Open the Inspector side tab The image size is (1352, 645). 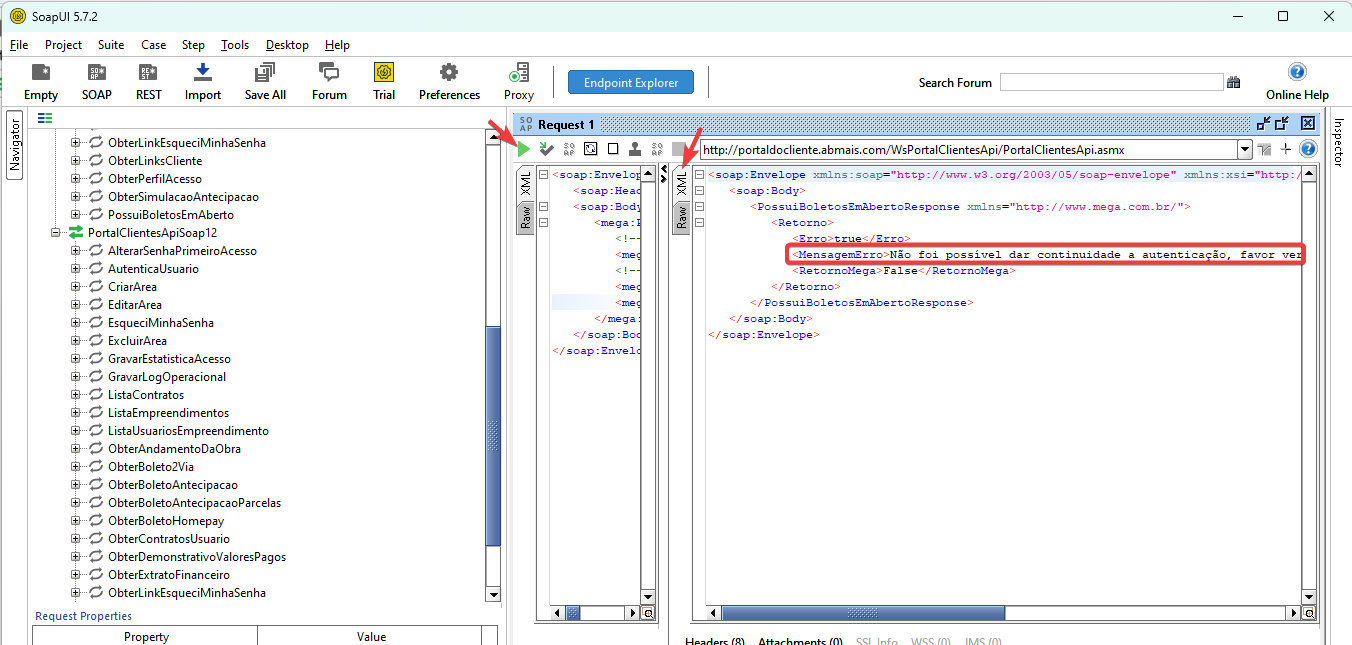[x=1338, y=142]
